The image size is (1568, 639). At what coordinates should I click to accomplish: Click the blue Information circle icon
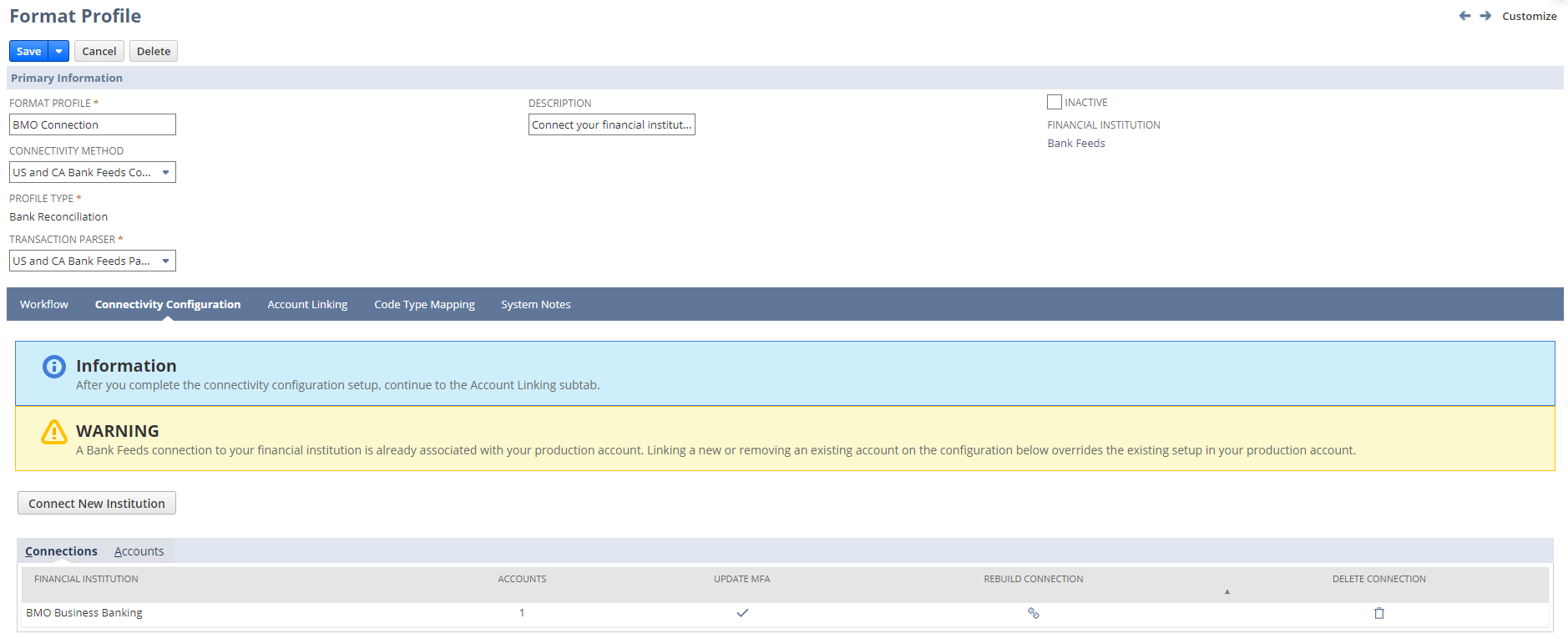54,367
